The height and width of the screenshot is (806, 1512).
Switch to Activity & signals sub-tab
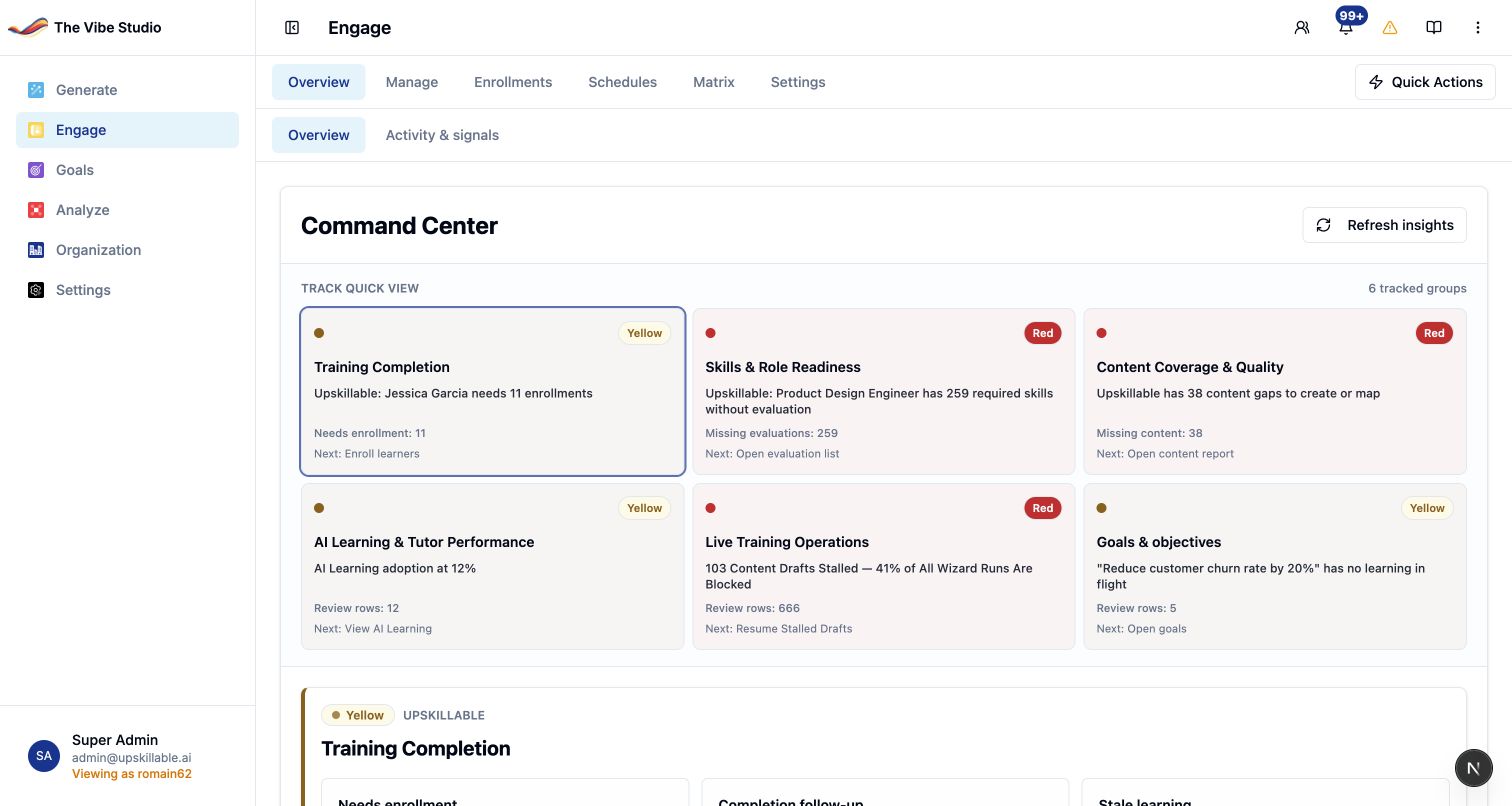click(442, 135)
